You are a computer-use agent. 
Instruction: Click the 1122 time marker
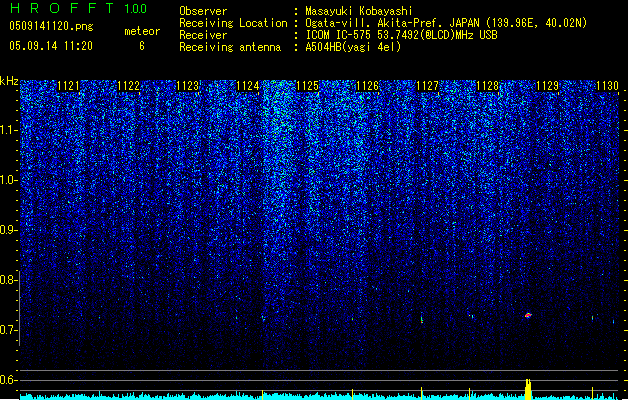click(x=128, y=86)
